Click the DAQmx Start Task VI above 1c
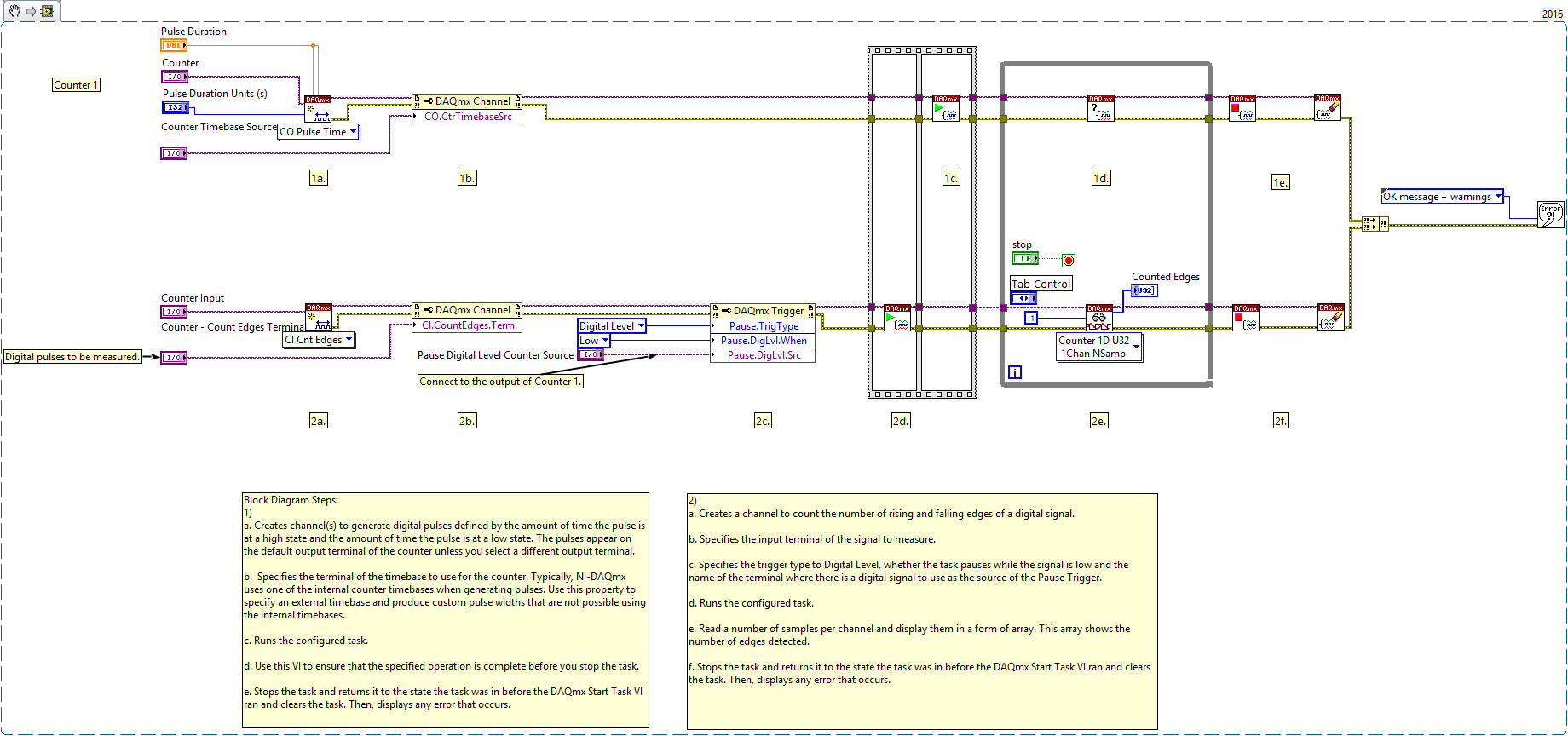 point(946,108)
